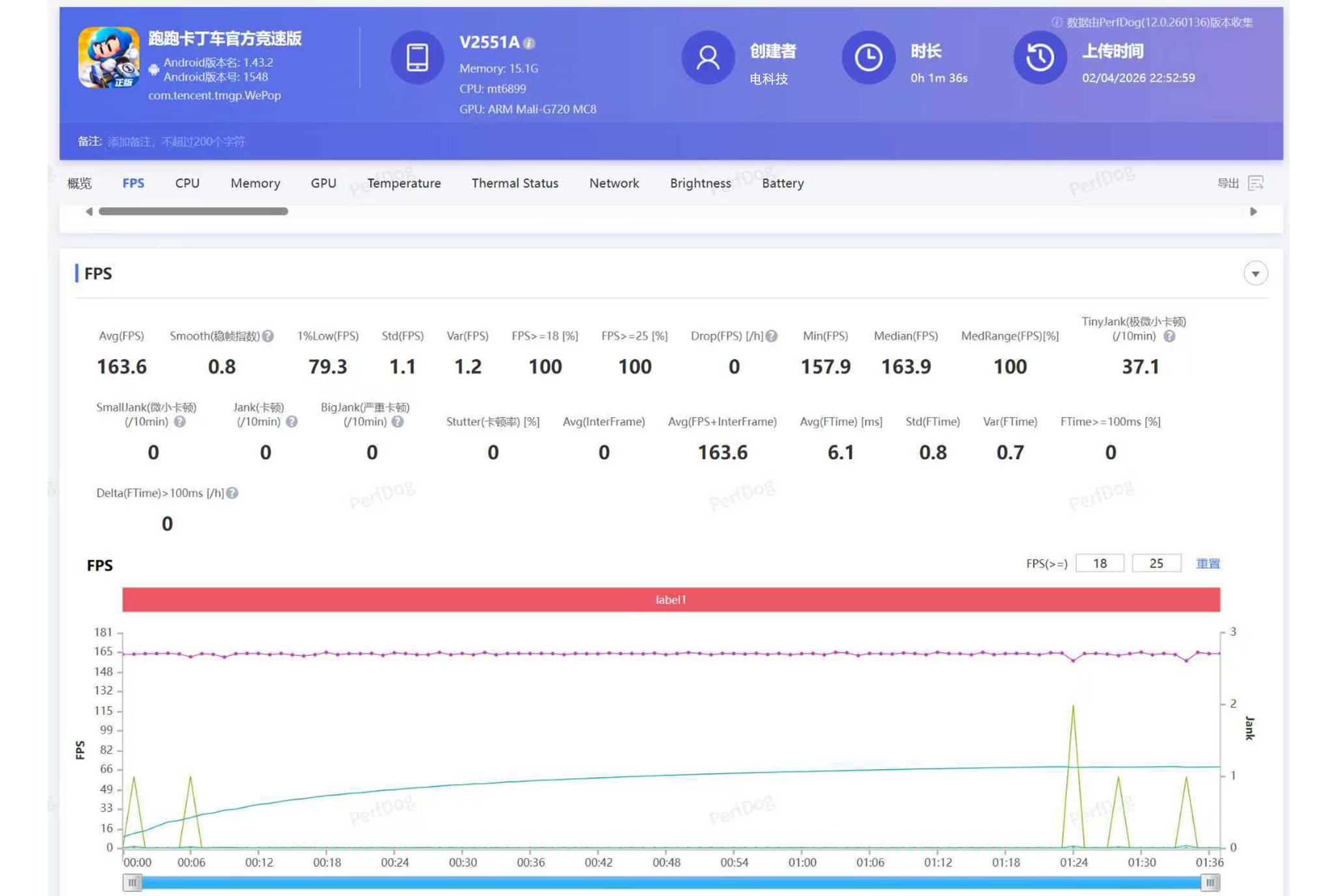Click the 重置 reset link

(x=1208, y=563)
